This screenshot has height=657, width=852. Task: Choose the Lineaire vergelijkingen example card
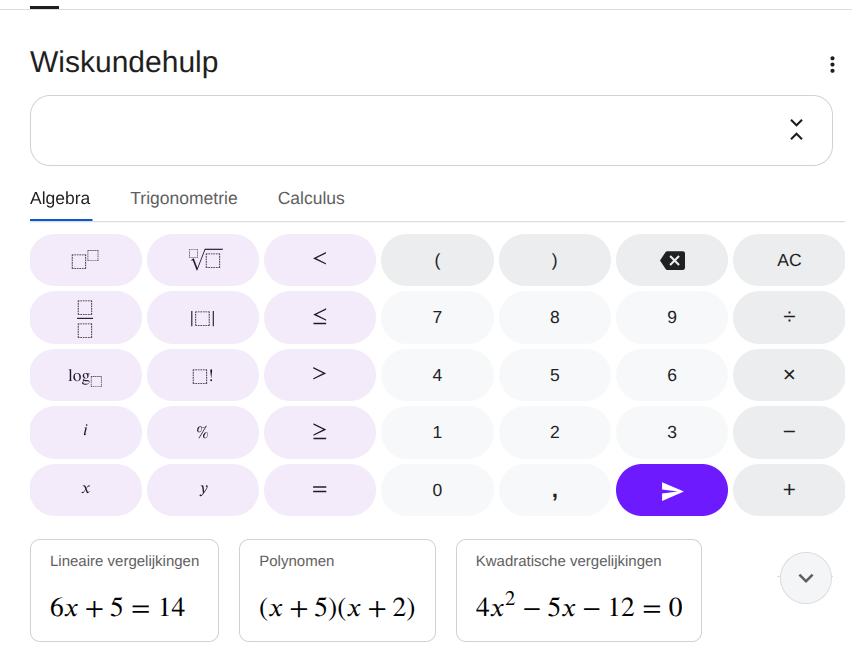125,590
